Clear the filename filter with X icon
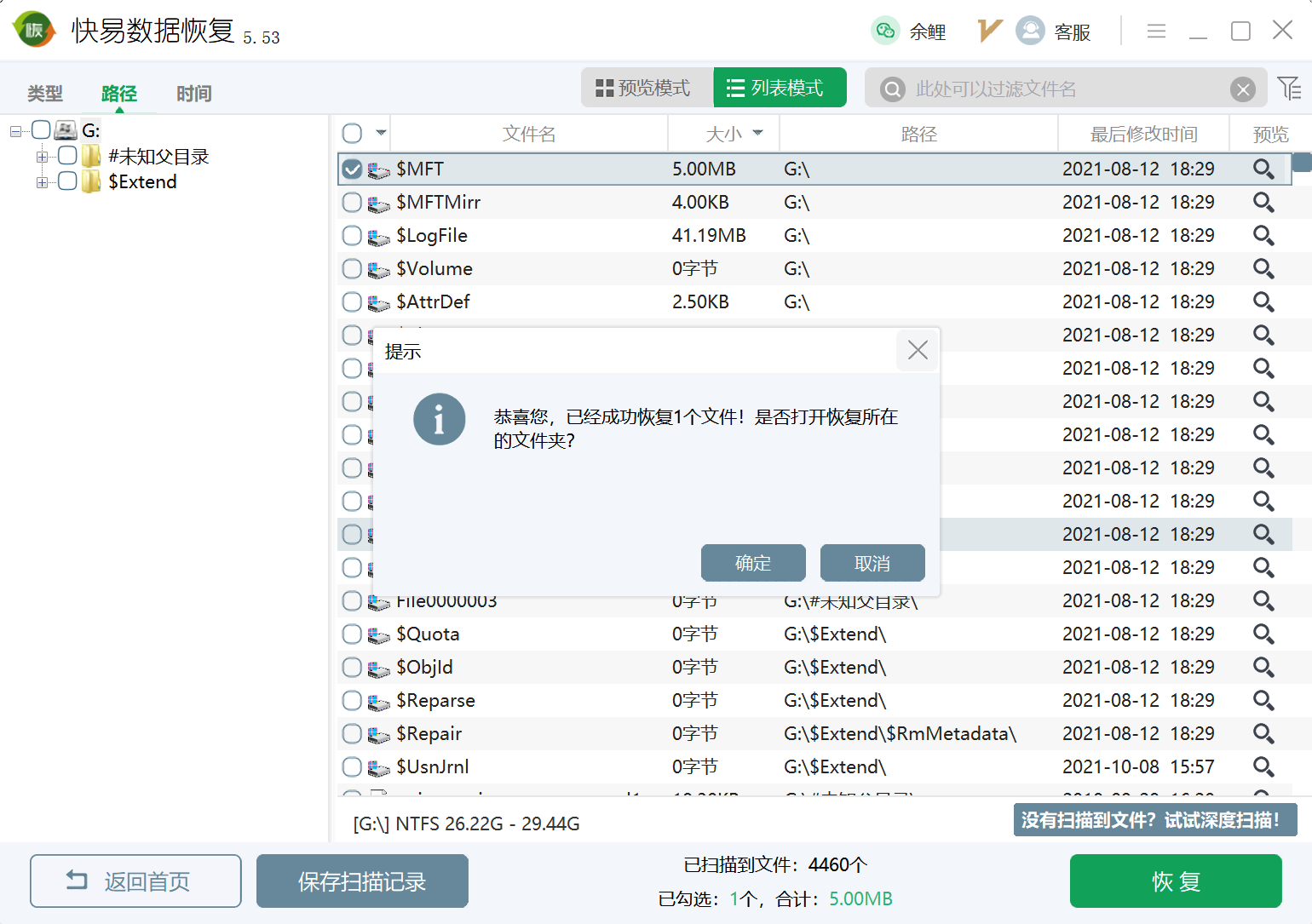The image size is (1312, 924). (x=1243, y=89)
